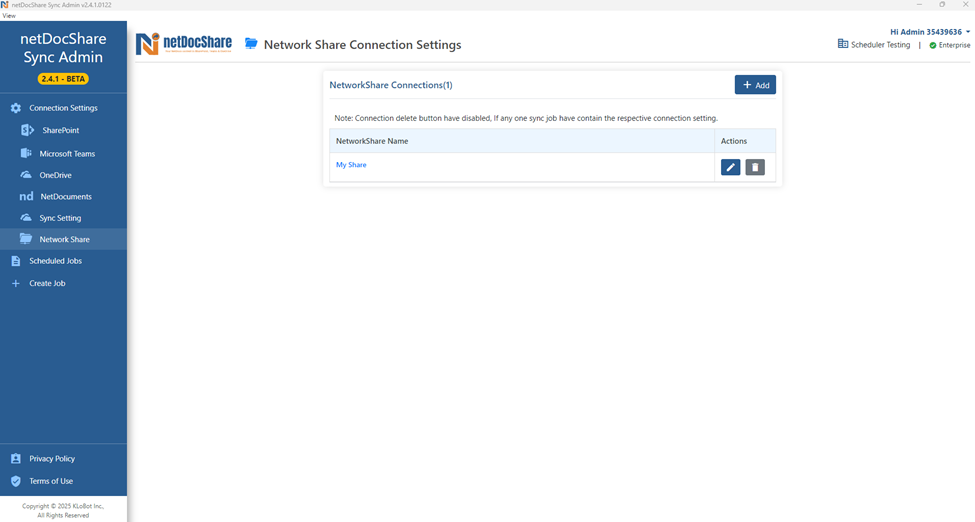
Task: Click the Connection Settings gear icon
Action: (x=16, y=108)
